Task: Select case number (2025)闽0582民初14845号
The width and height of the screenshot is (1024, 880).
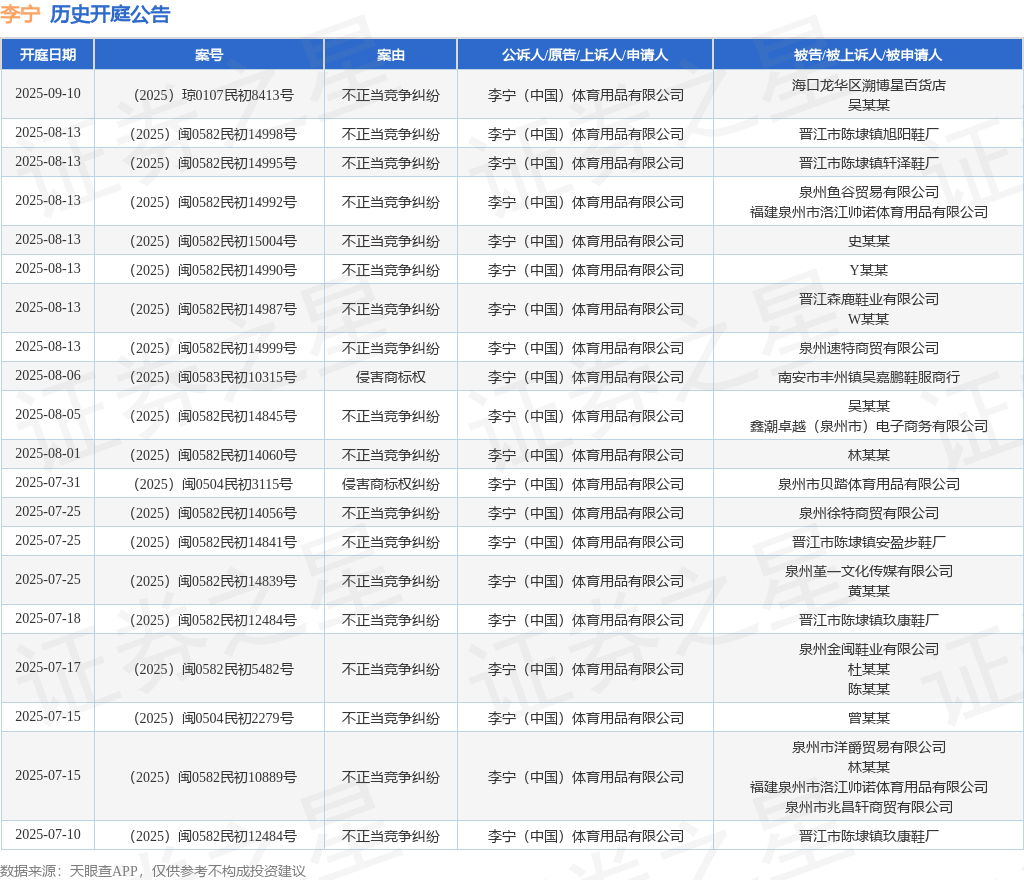Action: 213,416
